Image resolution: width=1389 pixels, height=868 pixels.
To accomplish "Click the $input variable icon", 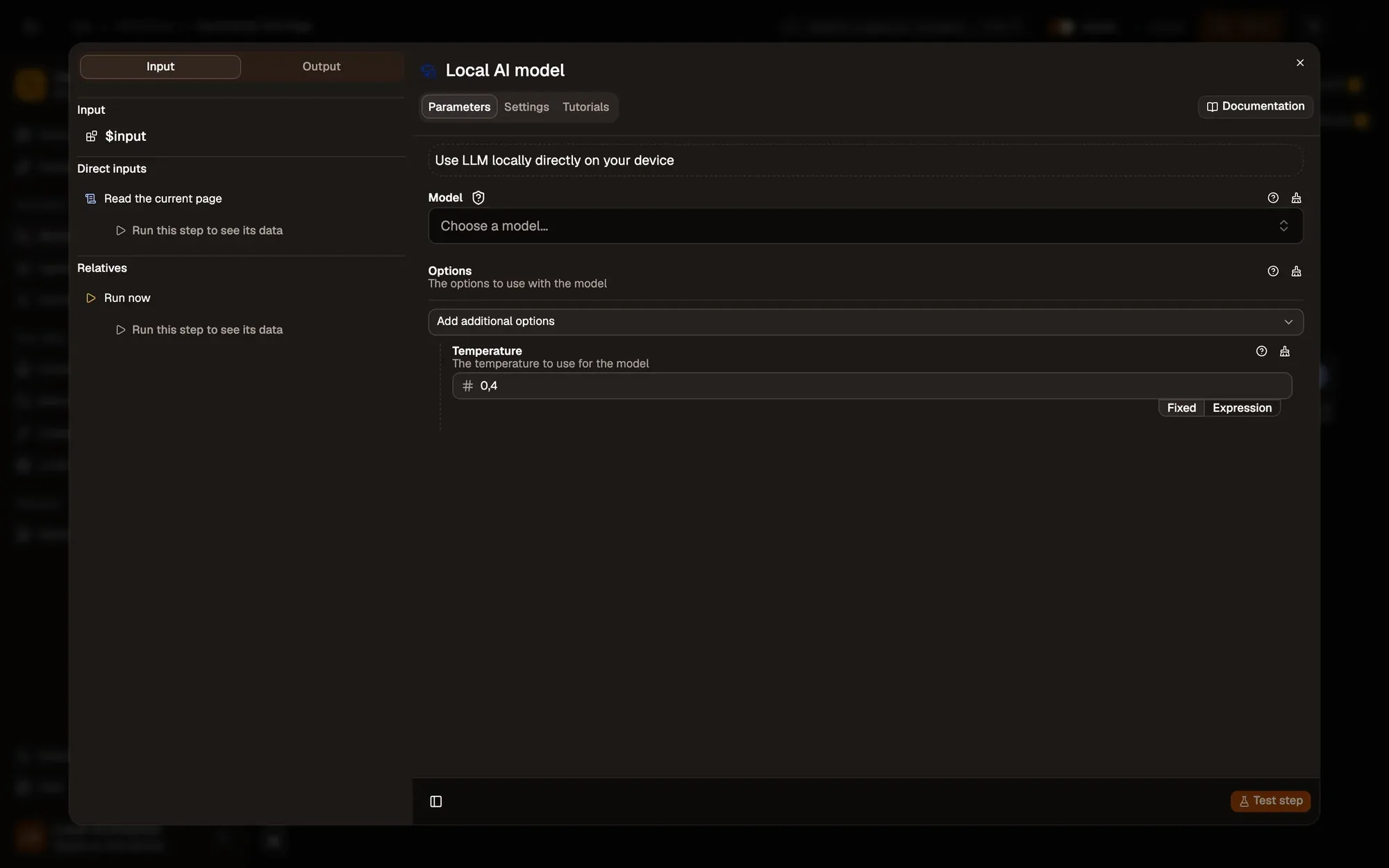I will pyautogui.click(x=91, y=136).
